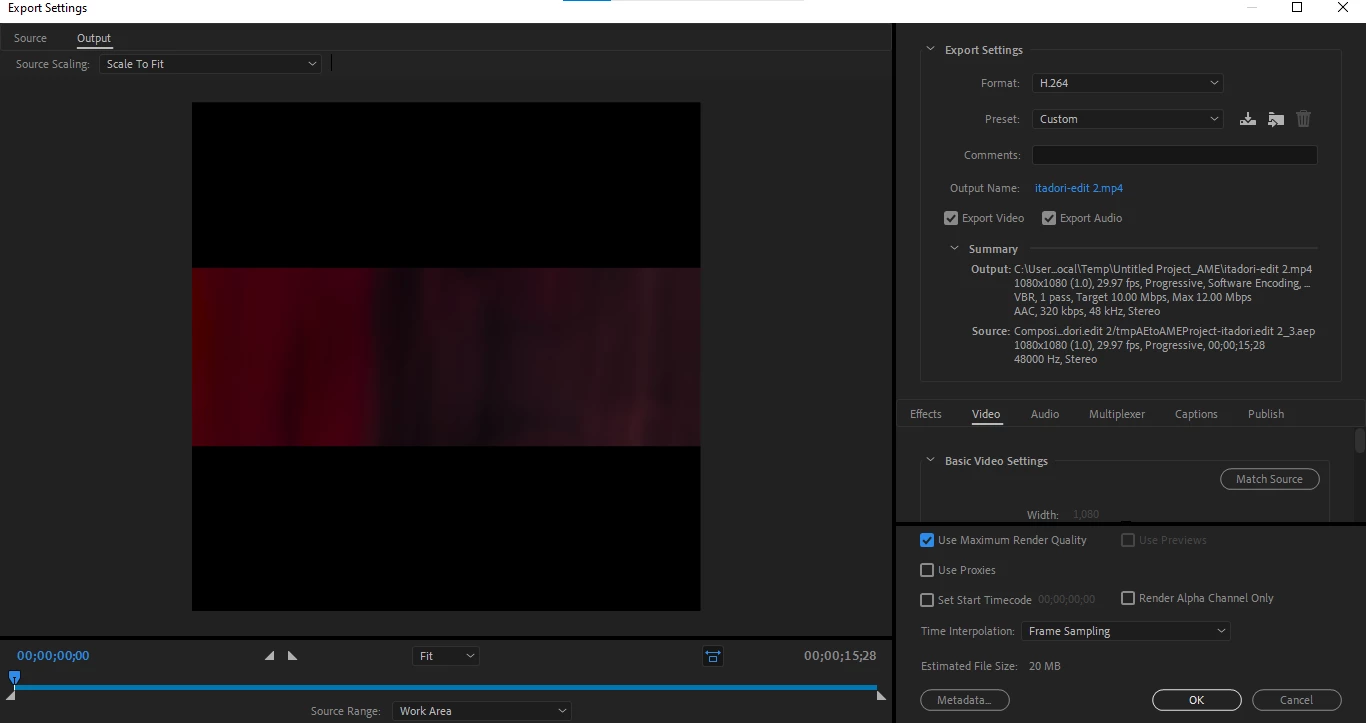Screen dimensions: 1366x723
Task: Open the Publish tab
Action: 1266,414
